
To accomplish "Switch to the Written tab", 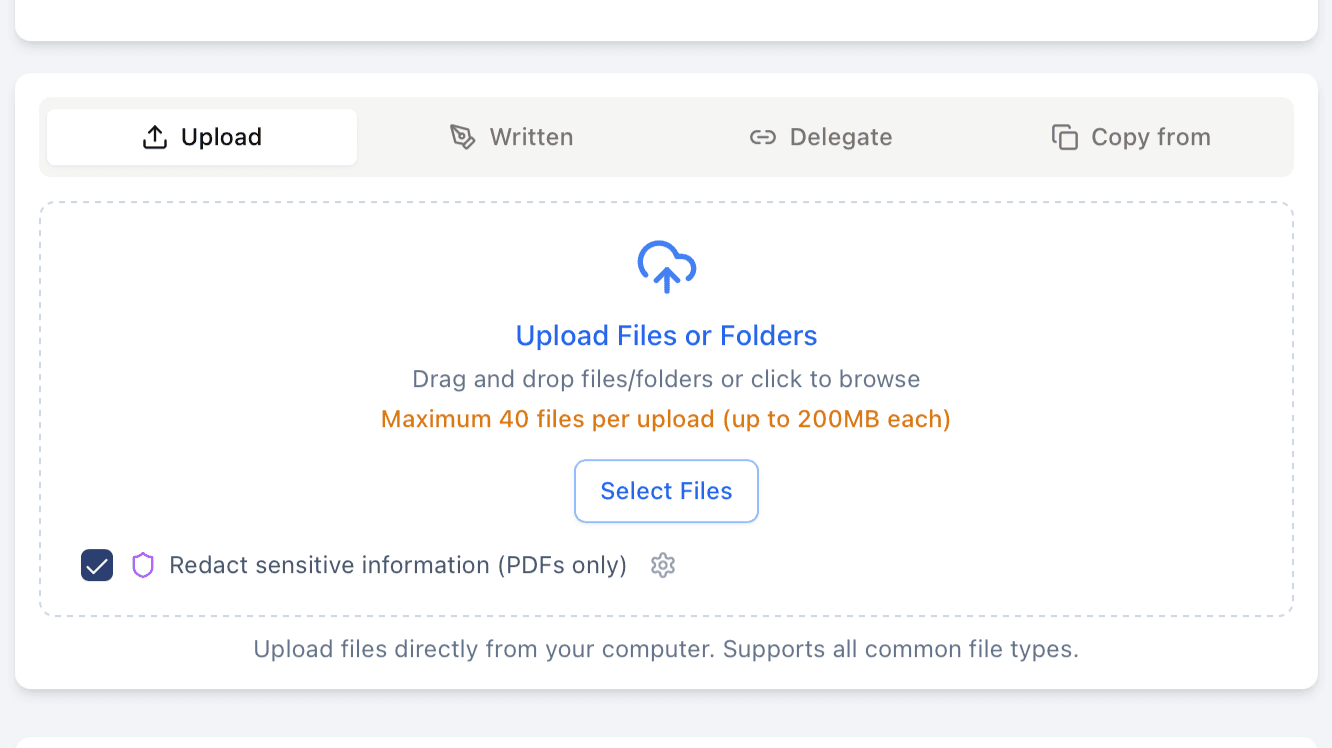I will 512,136.
